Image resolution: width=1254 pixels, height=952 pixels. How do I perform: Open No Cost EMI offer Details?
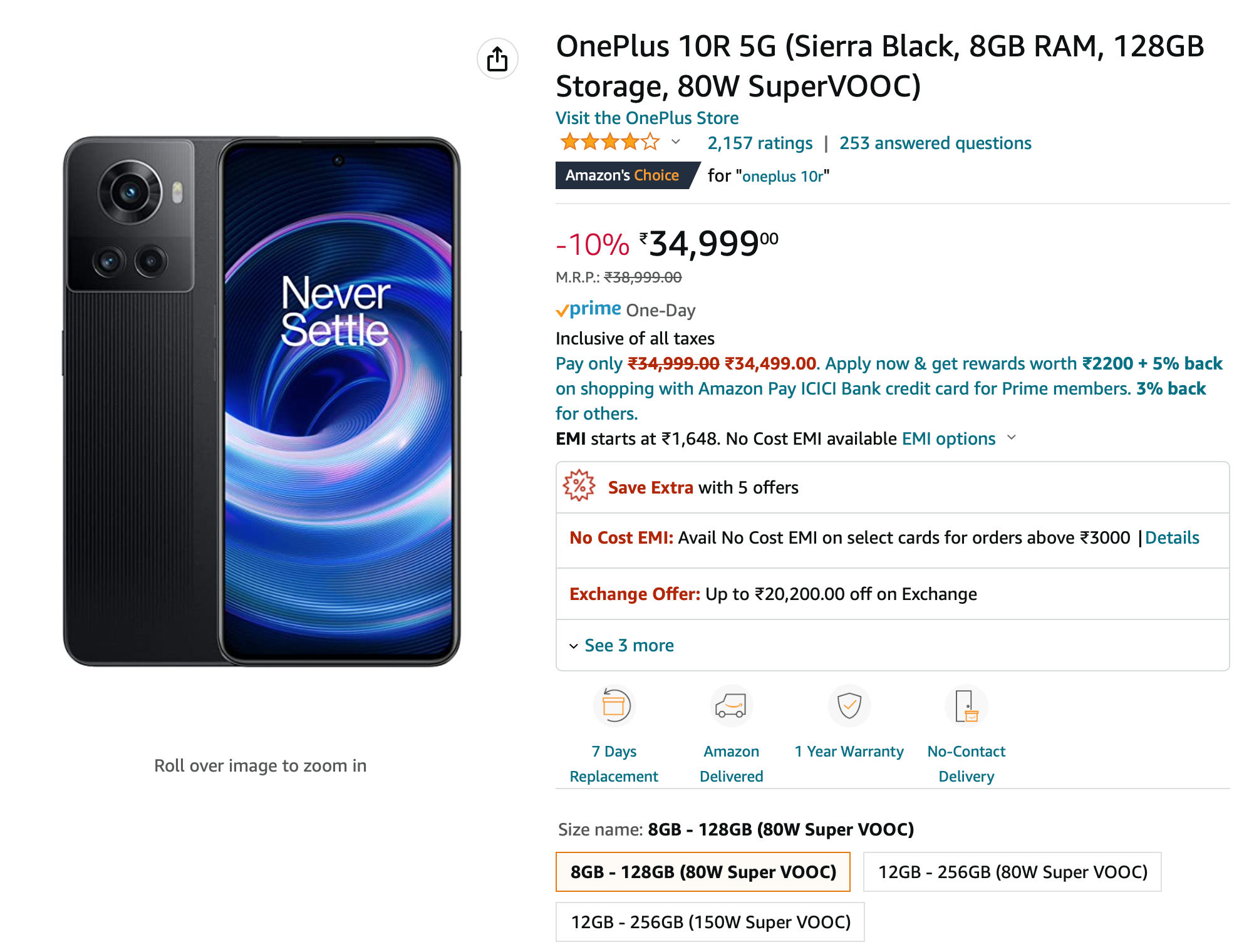tap(1172, 537)
